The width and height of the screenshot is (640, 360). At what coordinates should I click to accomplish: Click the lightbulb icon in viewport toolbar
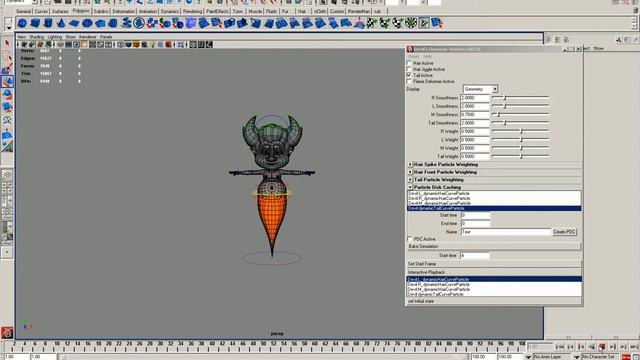[153, 44]
